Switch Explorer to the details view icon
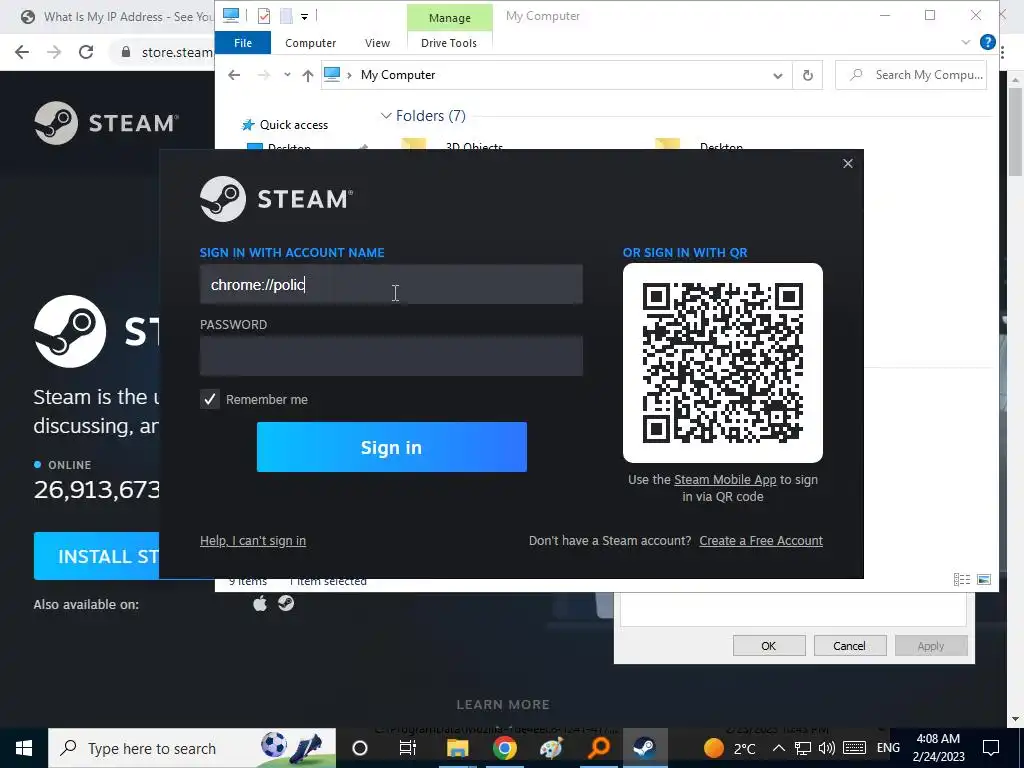Image resolution: width=1024 pixels, height=768 pixels. tap(961, 579)
